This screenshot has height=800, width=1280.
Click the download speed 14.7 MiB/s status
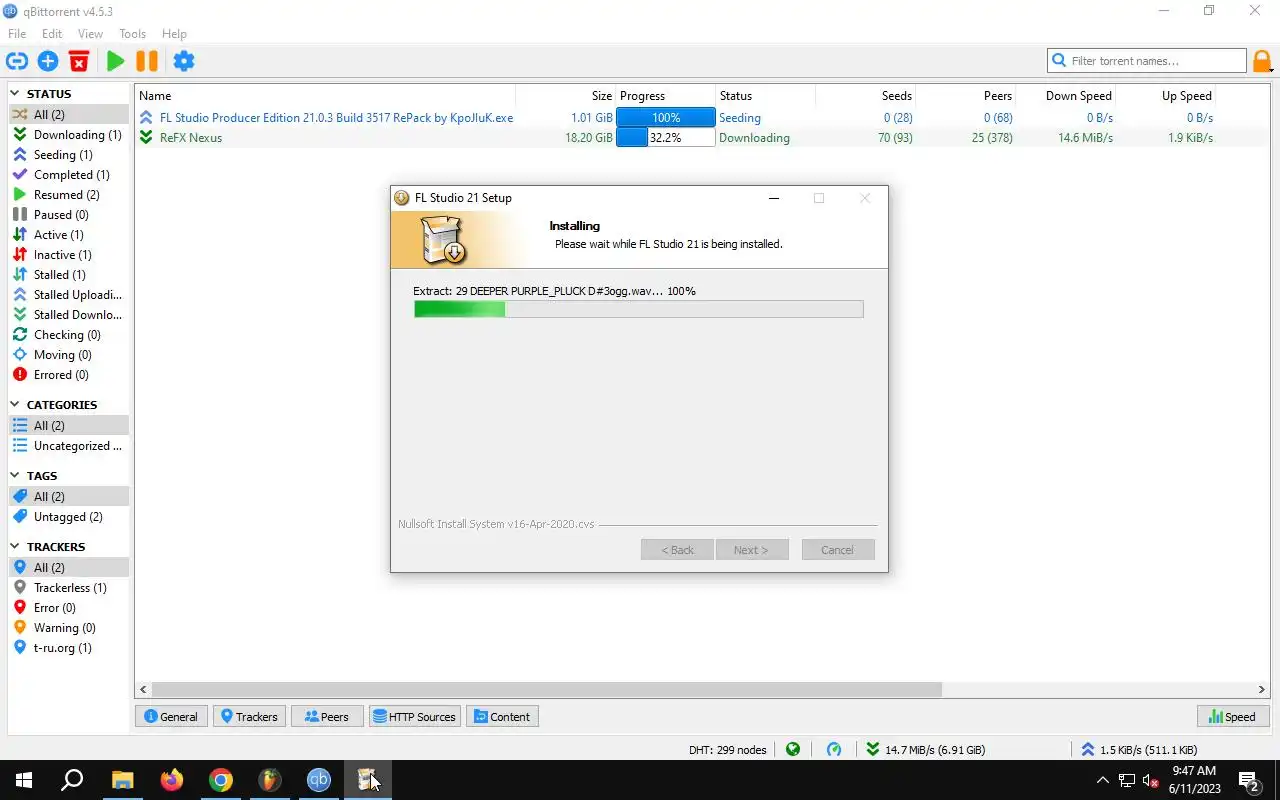point(925,750)
